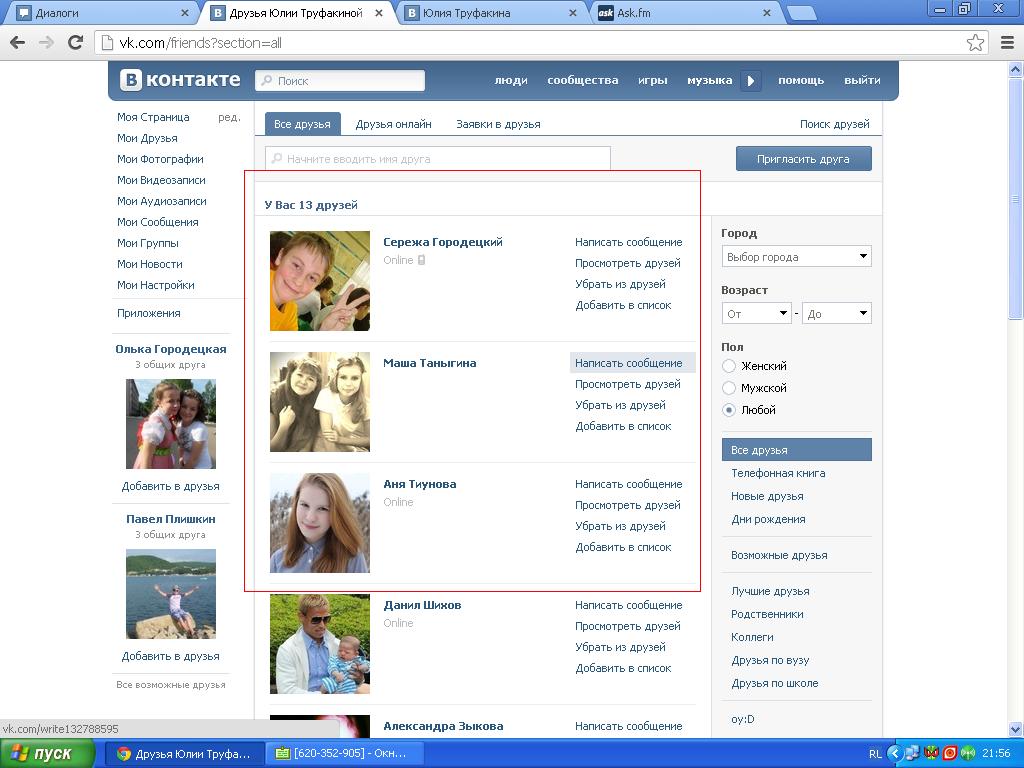Click Поиск друзей link

(x=835, y=124)
